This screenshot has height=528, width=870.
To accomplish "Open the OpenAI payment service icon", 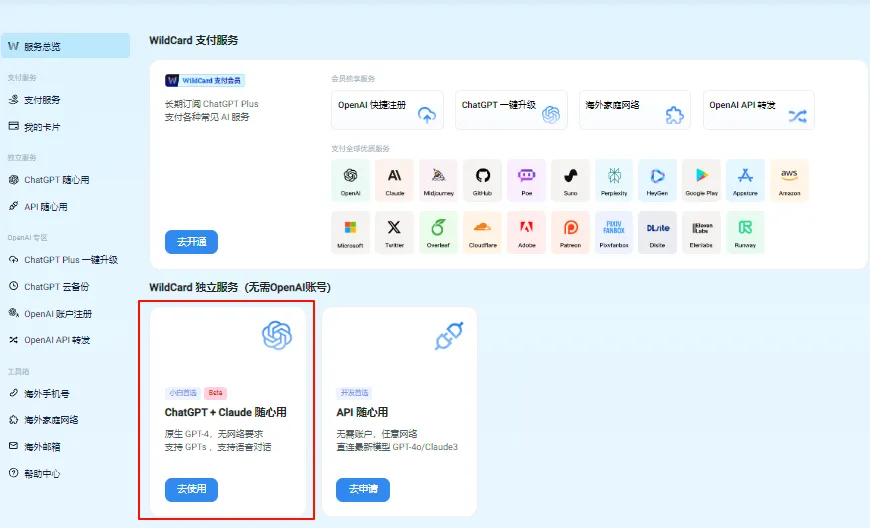I will pyautogui.click(x=350, y=180).
